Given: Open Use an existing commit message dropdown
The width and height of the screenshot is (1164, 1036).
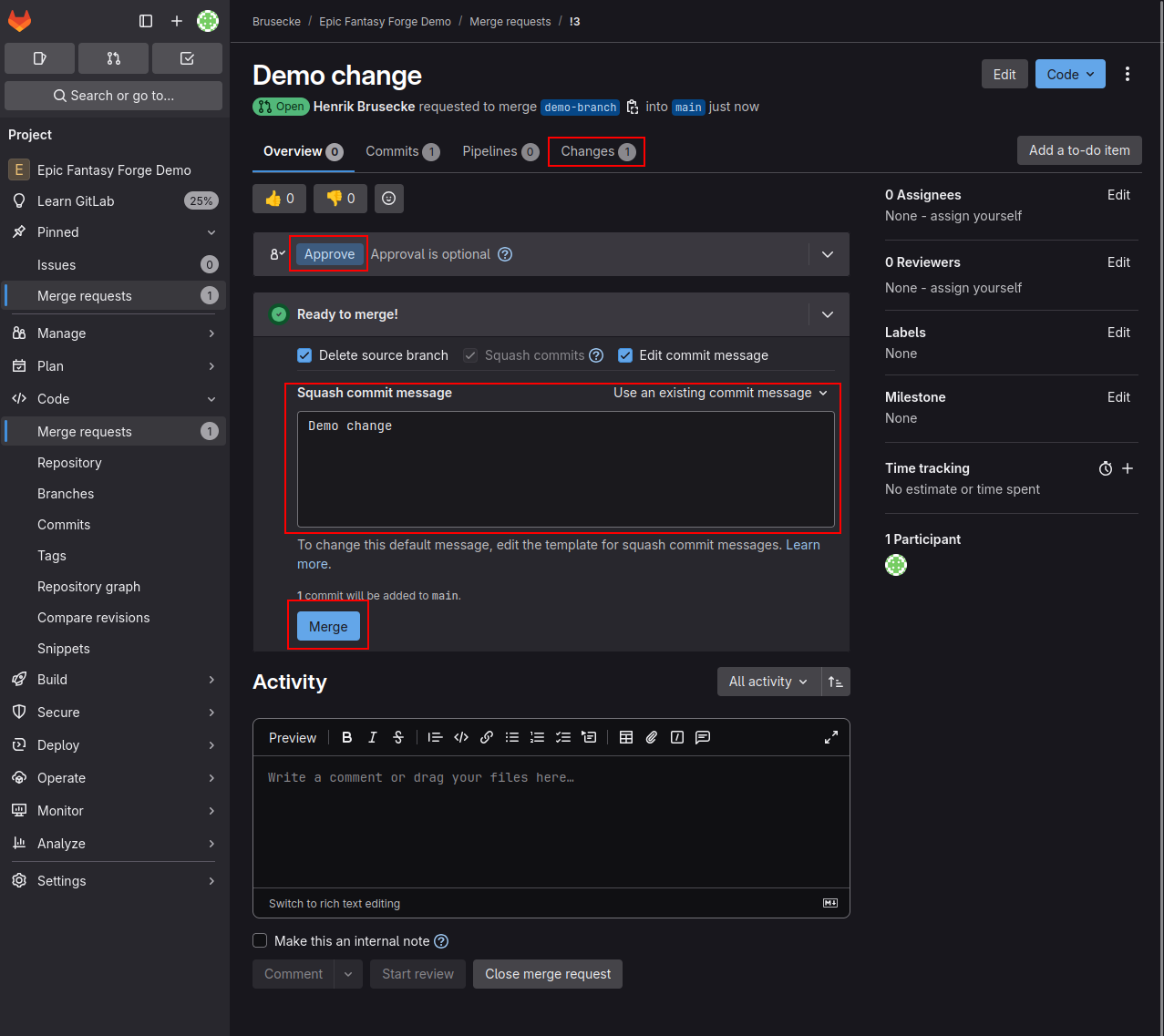Looking at the screenshot, I should pos(721,393).
